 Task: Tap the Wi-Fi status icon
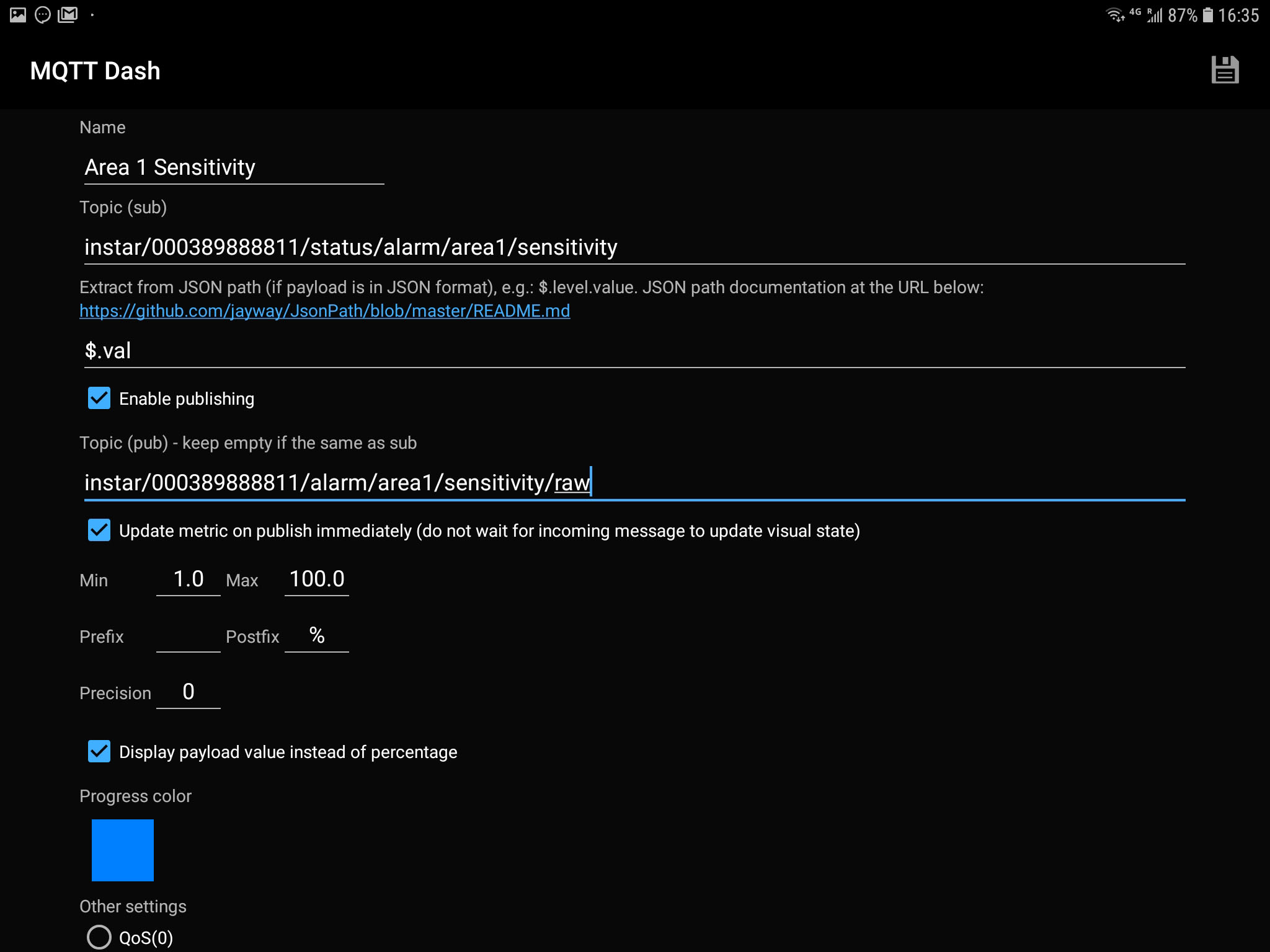tap(1115, 14)
